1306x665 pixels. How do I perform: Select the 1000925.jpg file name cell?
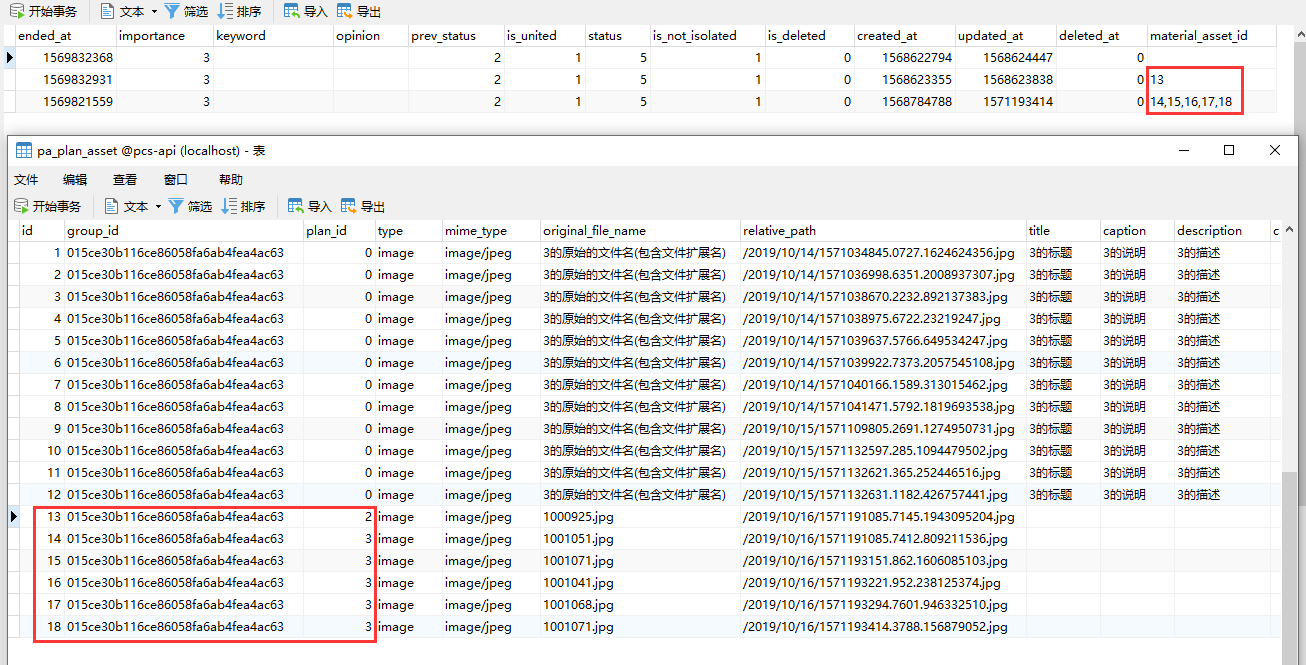click(x=578, y=517)
